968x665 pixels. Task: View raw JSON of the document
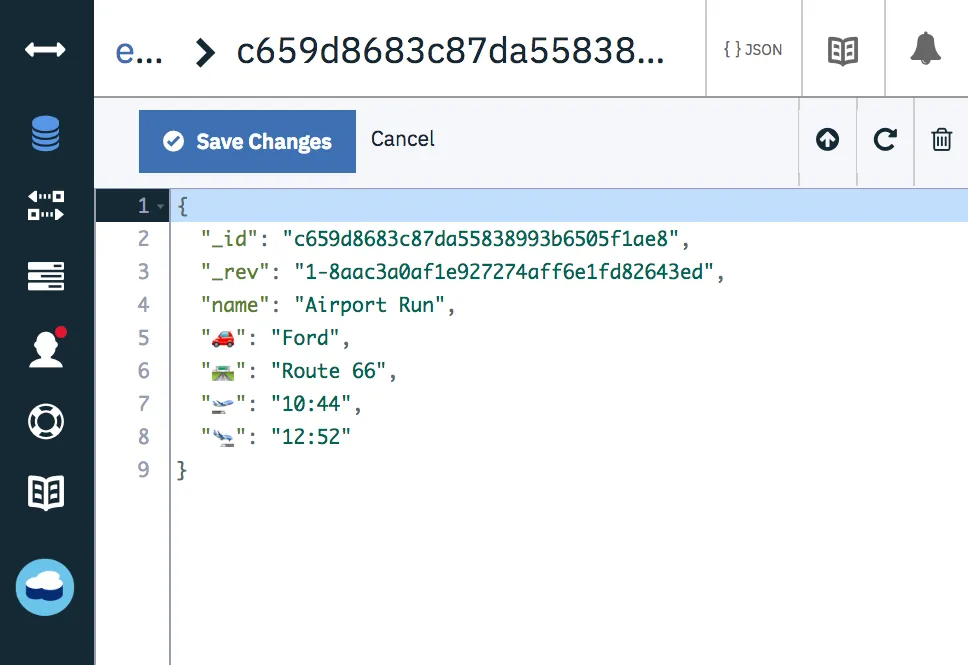point(753,49)
